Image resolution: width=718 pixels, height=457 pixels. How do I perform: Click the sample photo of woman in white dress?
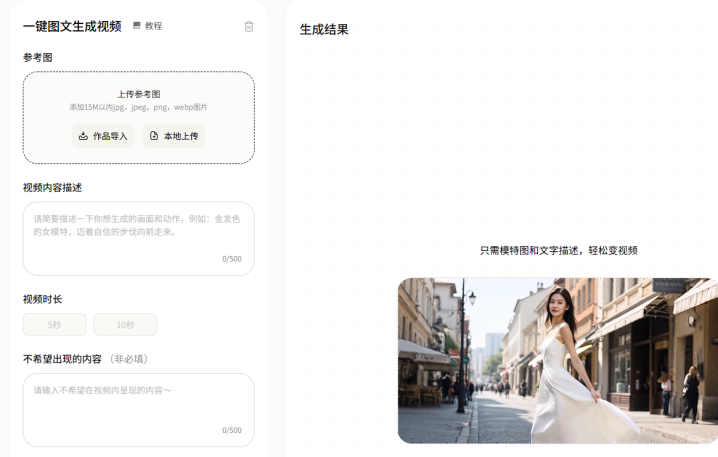click(x=557, y=360)
